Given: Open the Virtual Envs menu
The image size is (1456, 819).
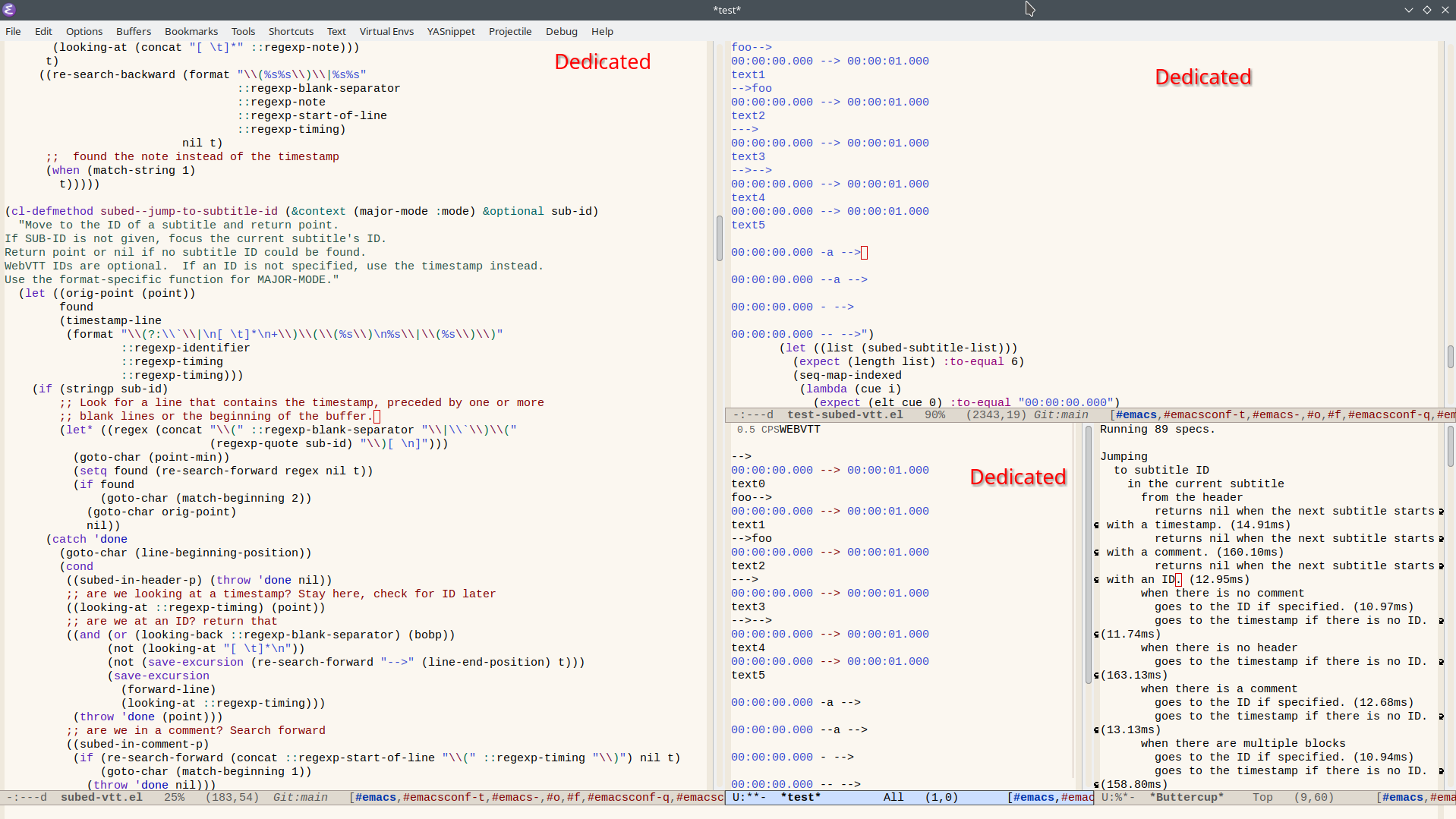Looking at the screenshot, I should [386, 31].
